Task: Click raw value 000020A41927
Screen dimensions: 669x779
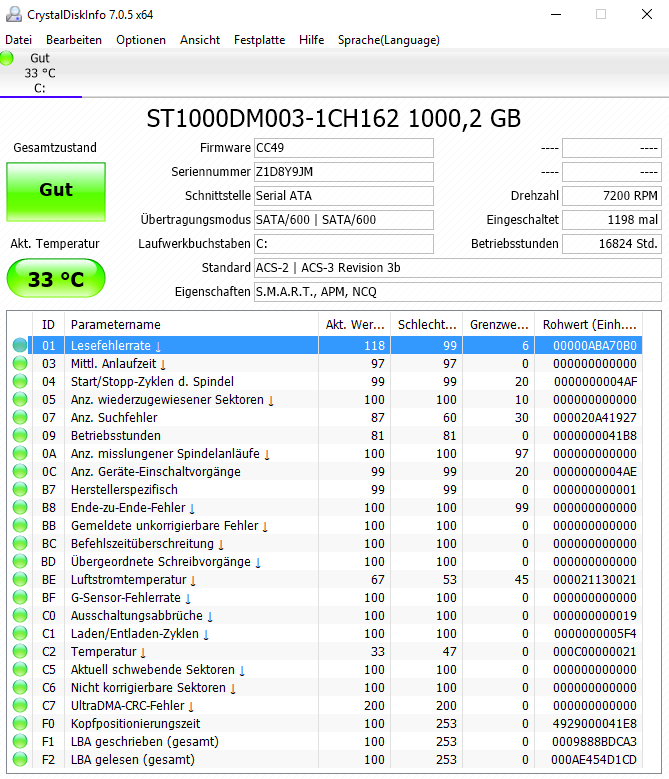Action: (x=595, y=417)
